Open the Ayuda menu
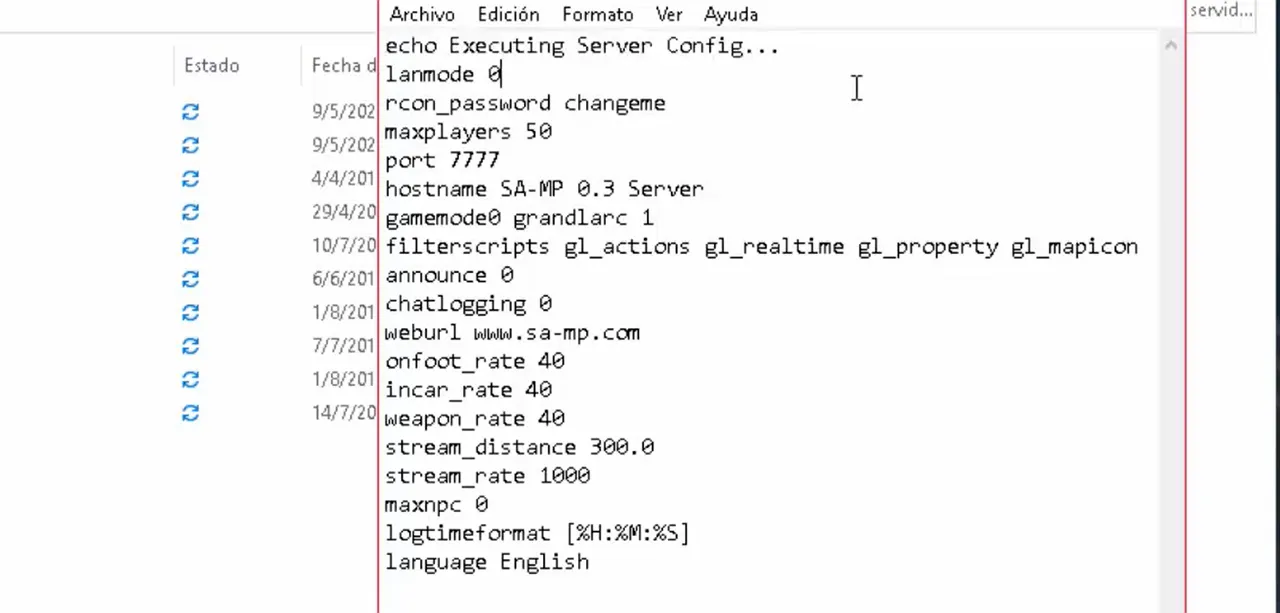 [731, 14]
